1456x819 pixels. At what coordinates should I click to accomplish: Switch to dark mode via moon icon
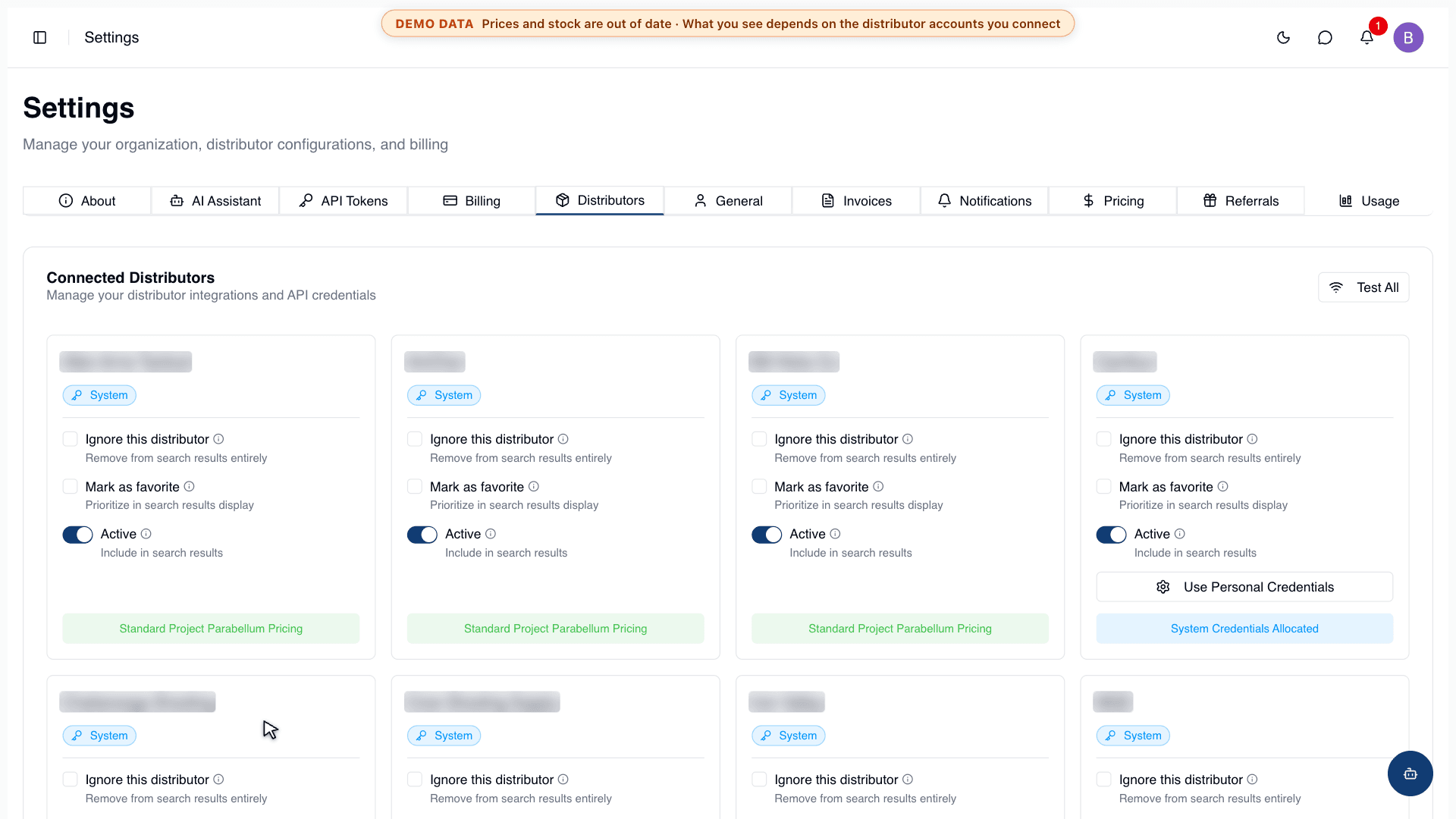coord(1283,37)
